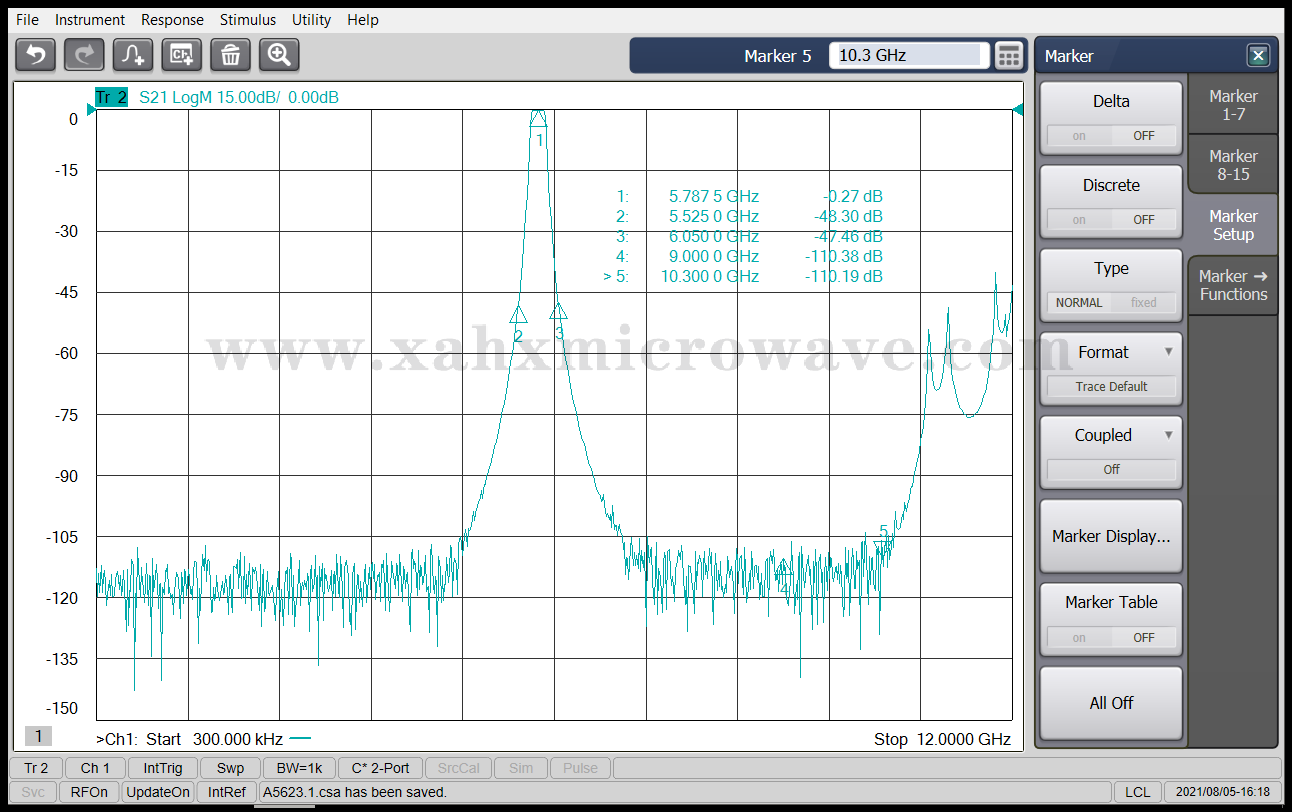Click marker 2 readout 5.525 0 GHz

tap(714, 216)
